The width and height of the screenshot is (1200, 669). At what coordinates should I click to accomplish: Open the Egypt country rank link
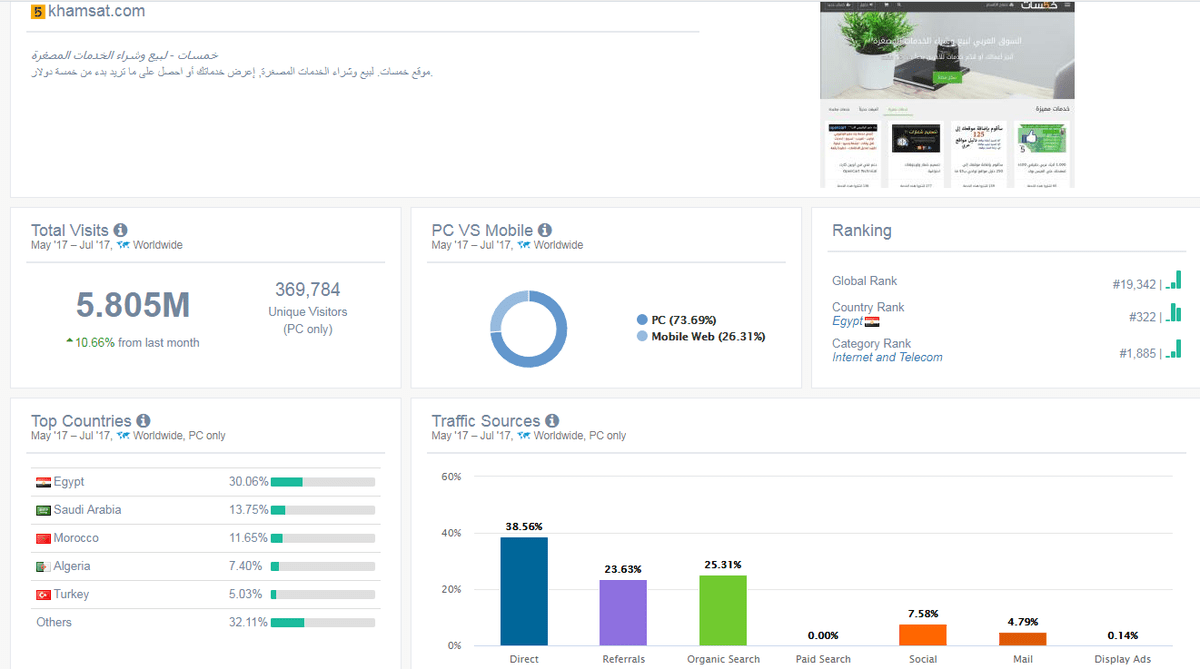point(847,321)
